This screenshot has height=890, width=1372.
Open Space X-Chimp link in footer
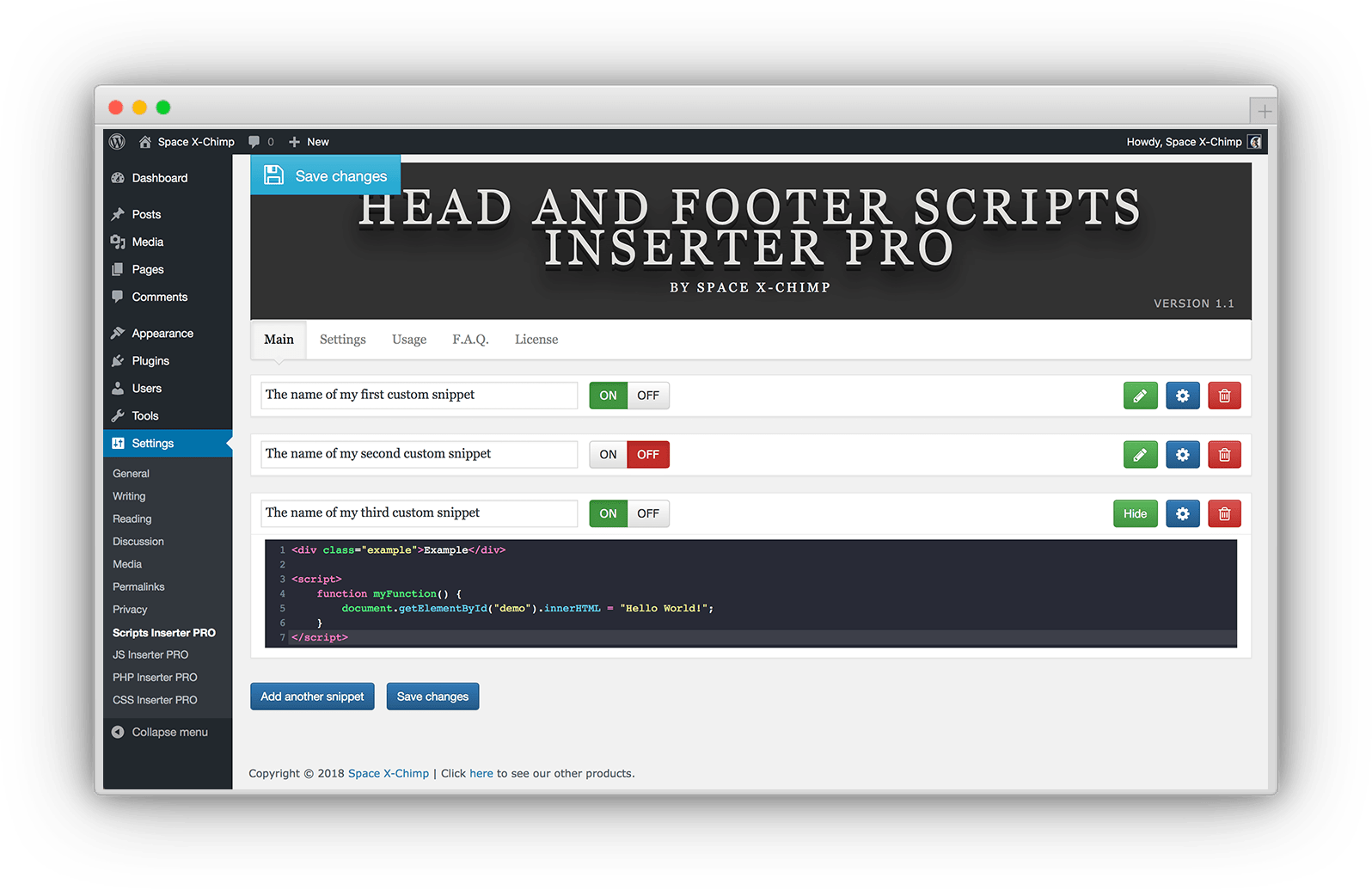(389, 774)
